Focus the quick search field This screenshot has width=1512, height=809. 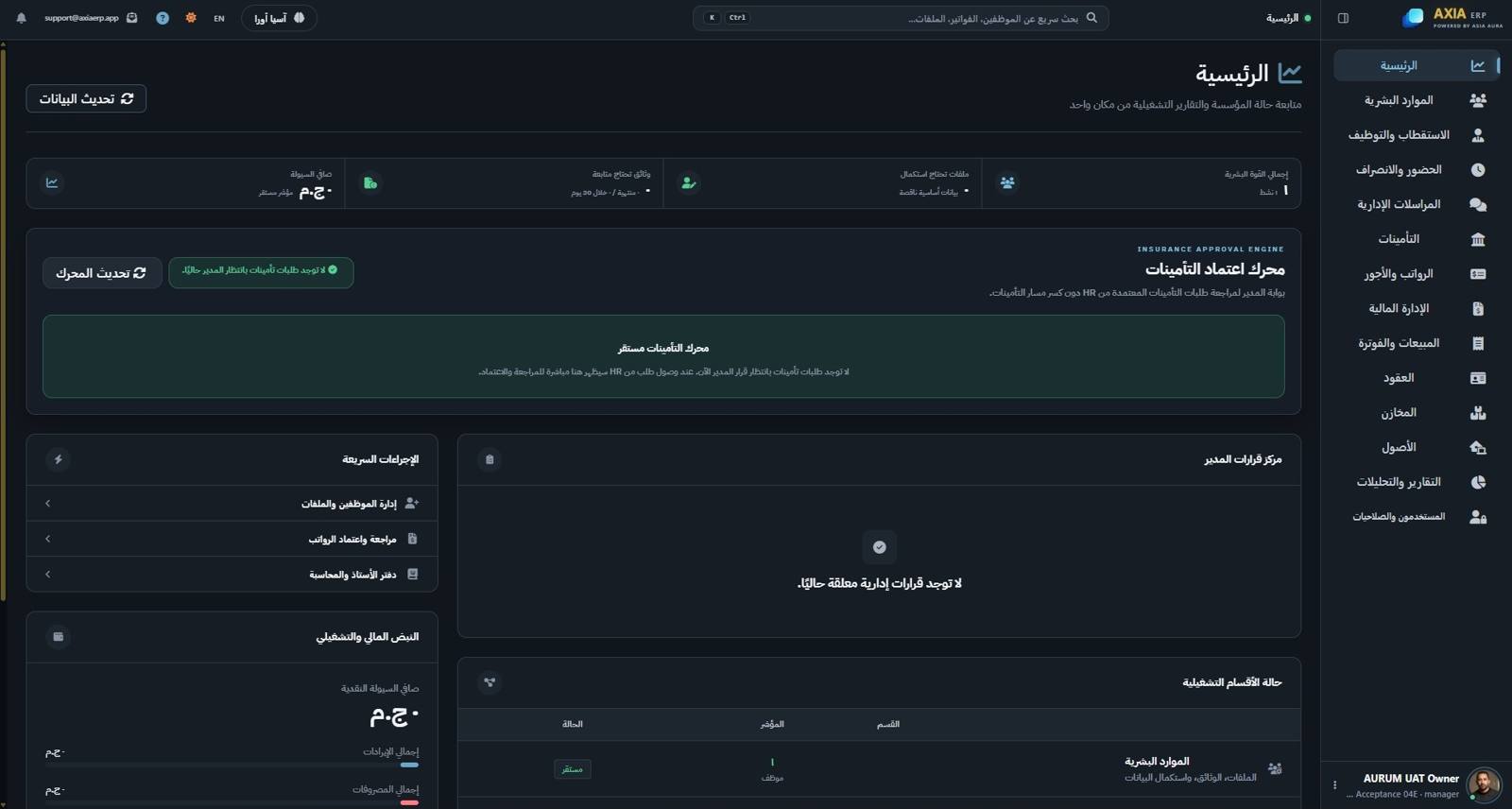901,18
